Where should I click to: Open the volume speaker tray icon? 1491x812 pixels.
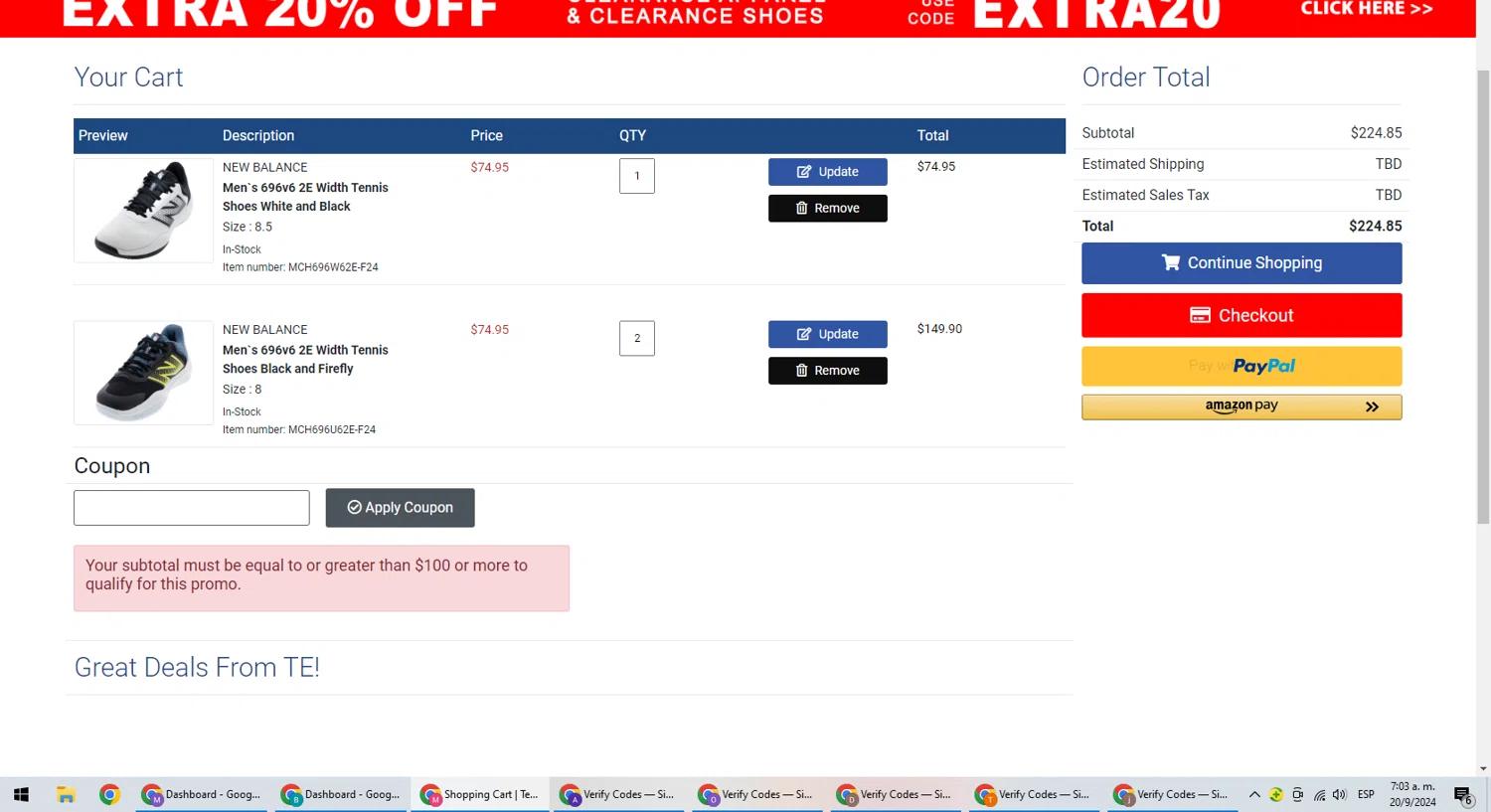pos(1339,795)
